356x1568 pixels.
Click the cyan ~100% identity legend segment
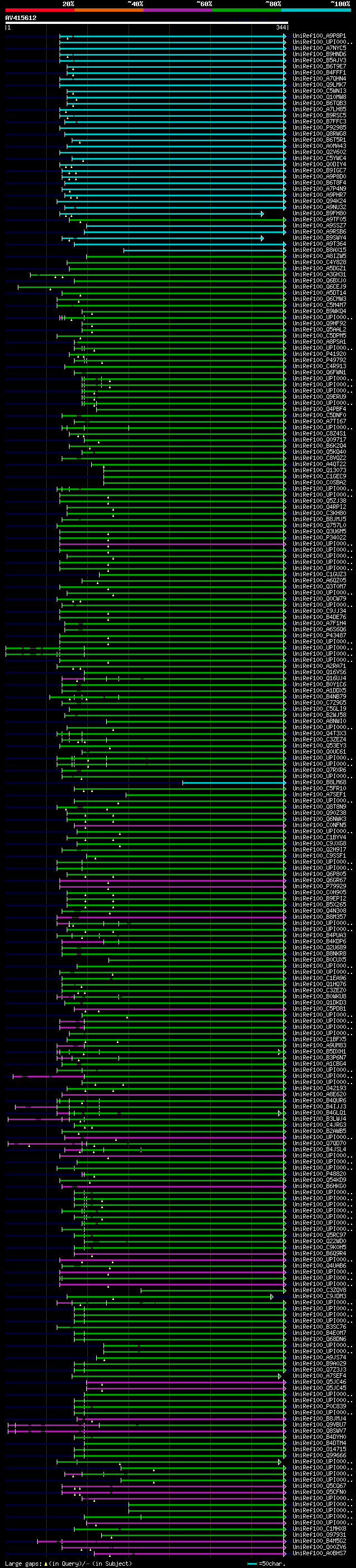[316, 10]
